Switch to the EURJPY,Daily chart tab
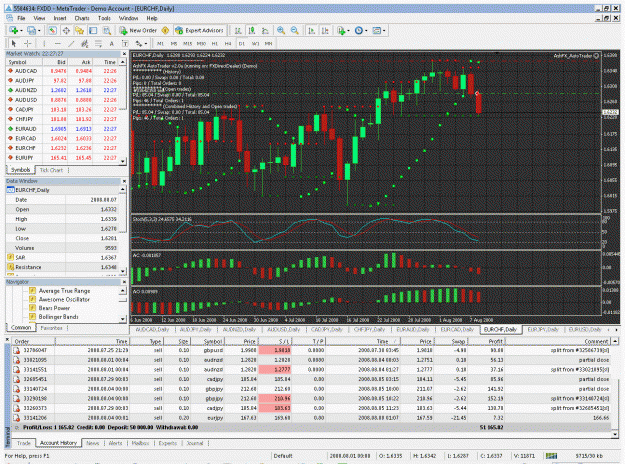 [542, 329]
